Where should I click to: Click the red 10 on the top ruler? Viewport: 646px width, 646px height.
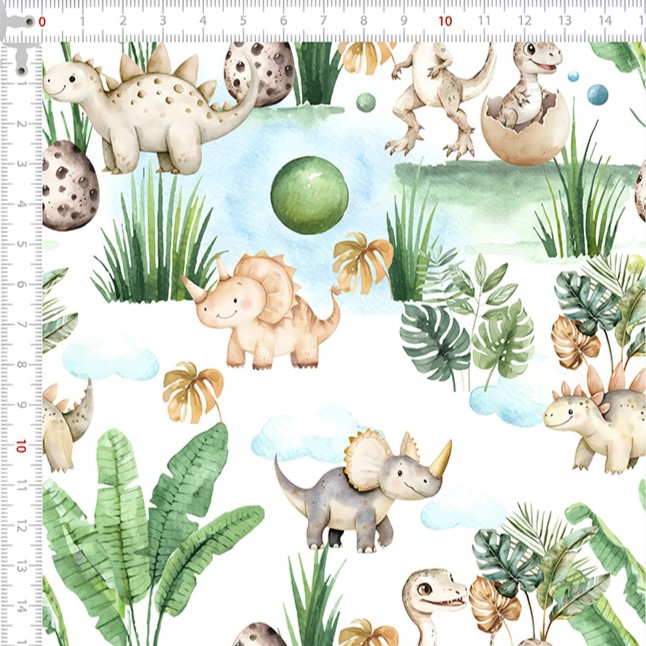445,20
